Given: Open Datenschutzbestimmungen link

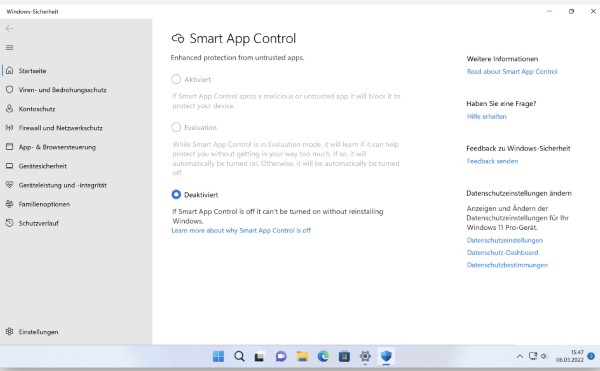Looking at the screenshot, I should (507, 265).
